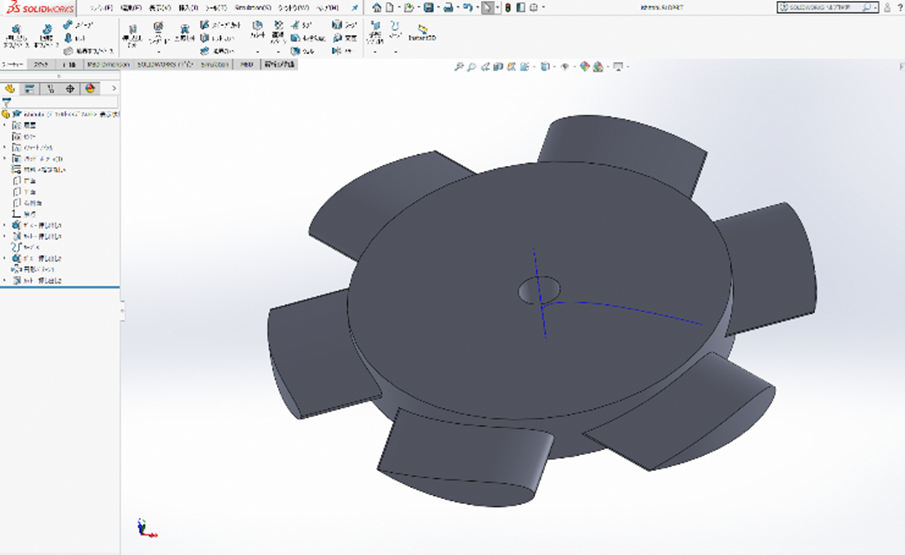Select the Zoom to Fit icon
The image size is (905, 555).
coord(459,67)
